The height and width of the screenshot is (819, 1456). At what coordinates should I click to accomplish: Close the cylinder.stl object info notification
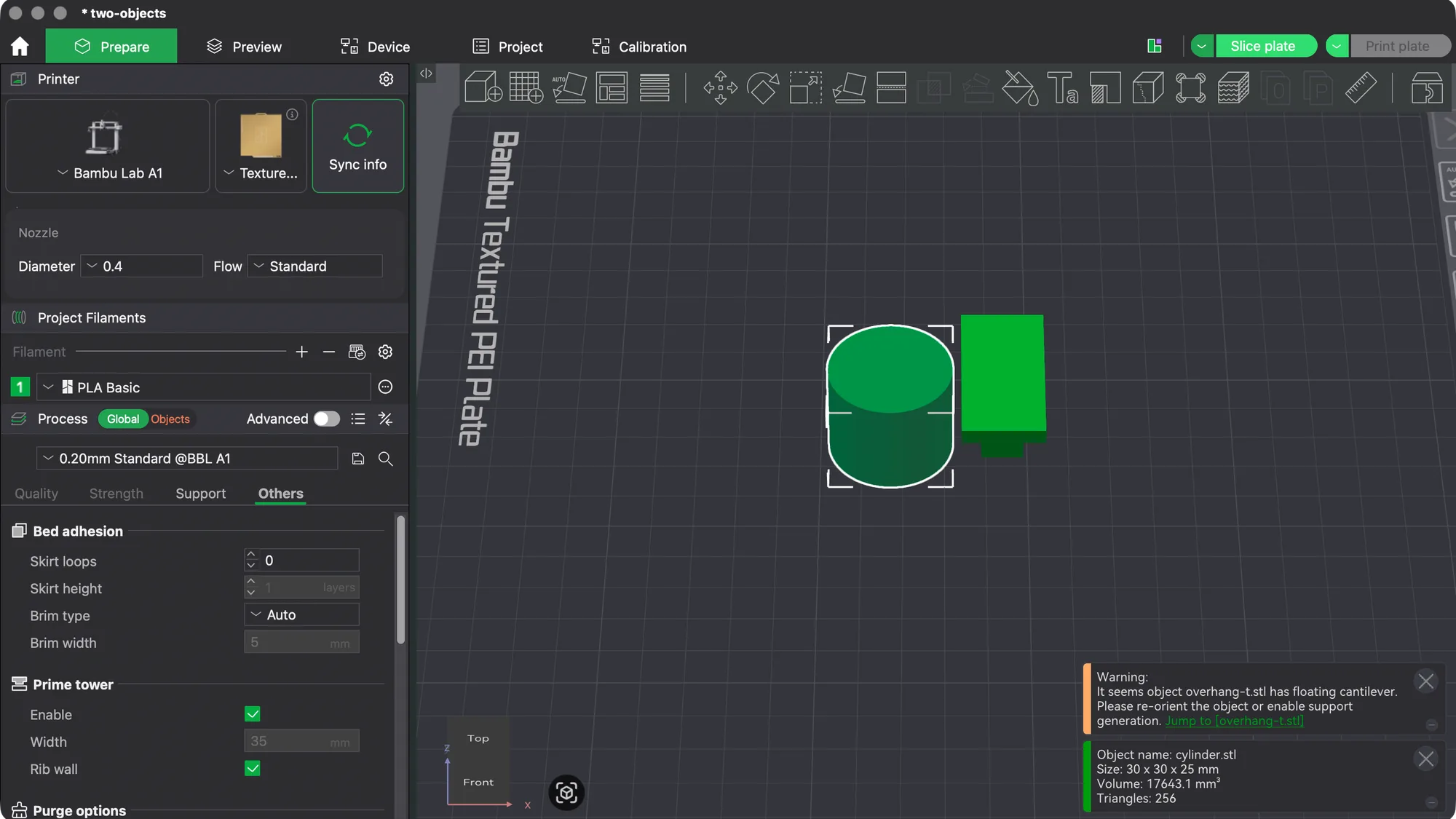coord(1425,759)
